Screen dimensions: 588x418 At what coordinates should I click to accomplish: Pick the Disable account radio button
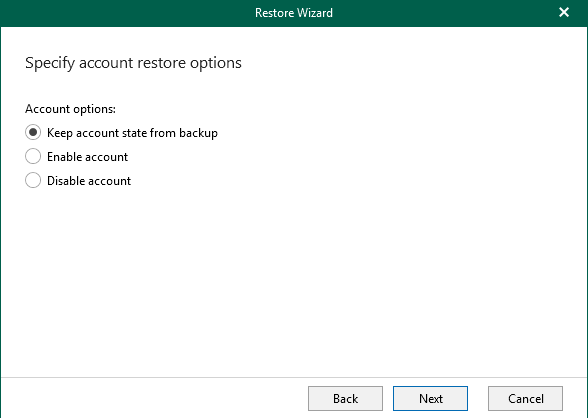tap(33, 180)
